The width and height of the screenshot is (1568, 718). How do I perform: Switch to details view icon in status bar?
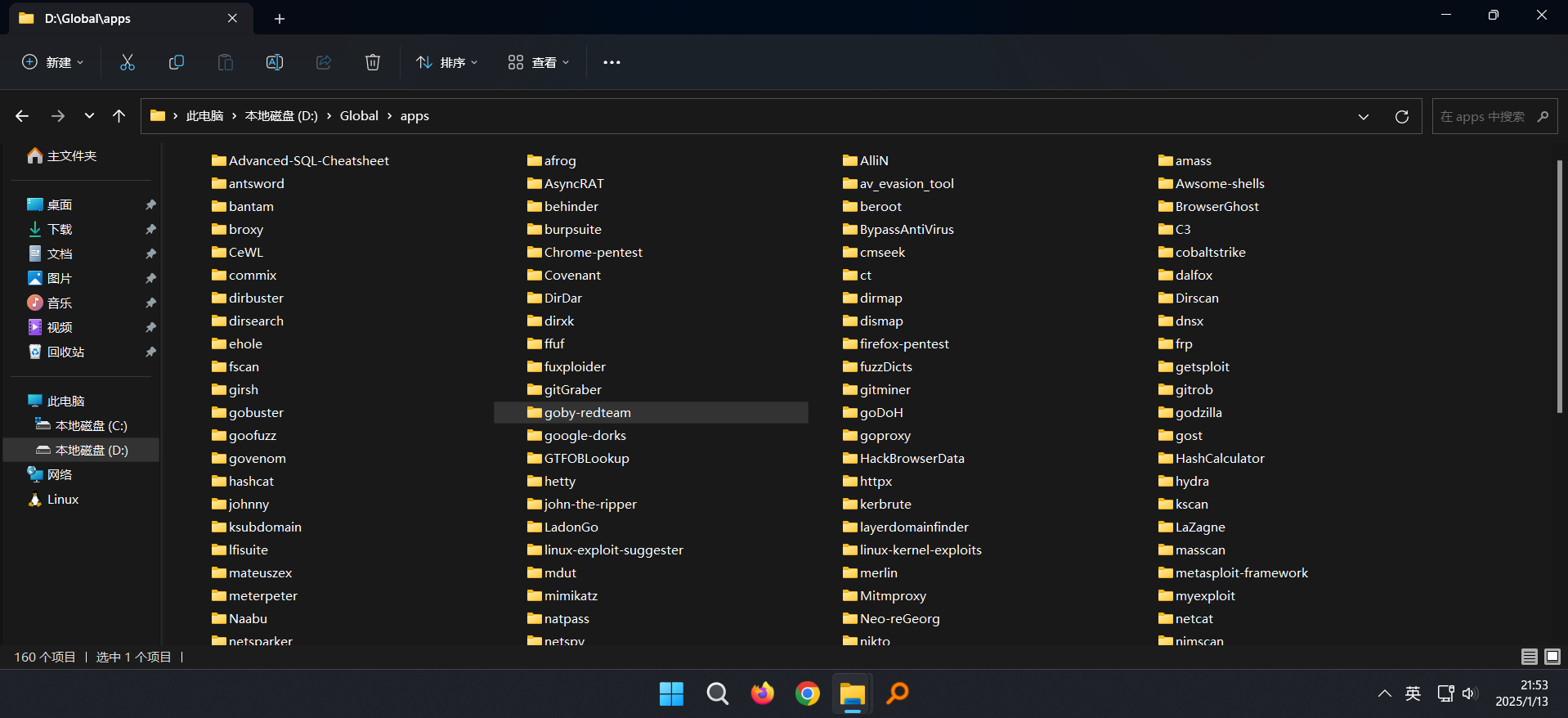point(1530,657)
